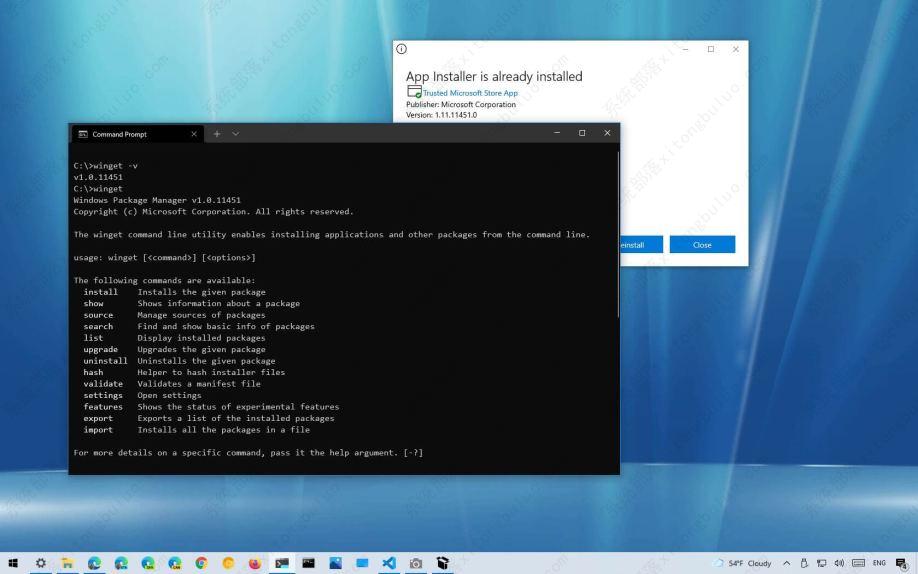Launch Settings from the taskbar gear icon
Screen dimensions: 918x574
click(41, 563)
